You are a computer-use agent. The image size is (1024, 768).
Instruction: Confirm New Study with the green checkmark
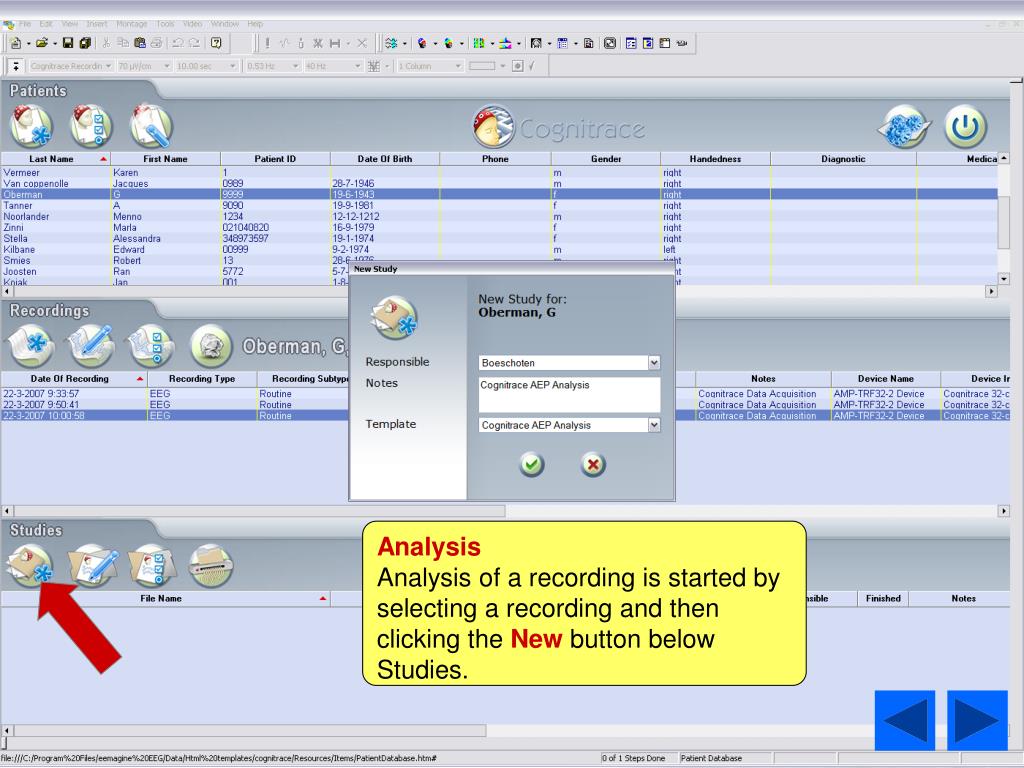pyautogui.click(x=532, y=464)
